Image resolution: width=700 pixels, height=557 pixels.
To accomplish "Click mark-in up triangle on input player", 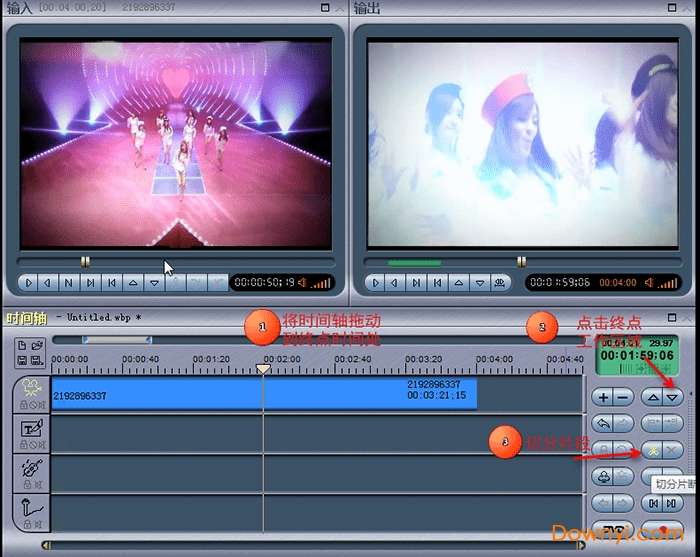I will [x=134, y=283].
